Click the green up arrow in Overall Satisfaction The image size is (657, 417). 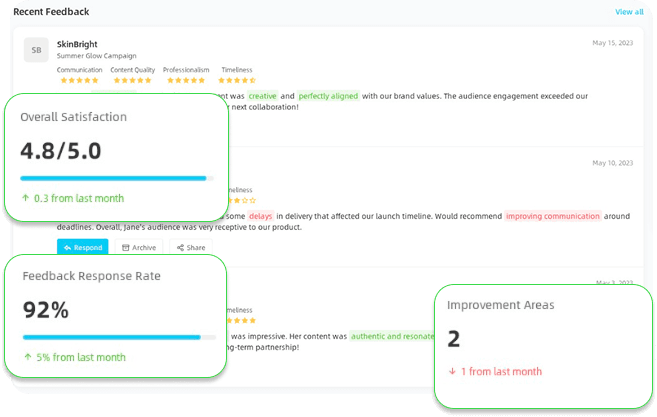coord(25,198)
